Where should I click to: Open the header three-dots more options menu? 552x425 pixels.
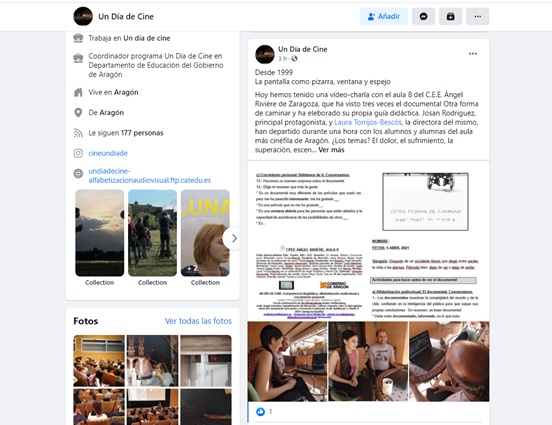click(477, 17)
